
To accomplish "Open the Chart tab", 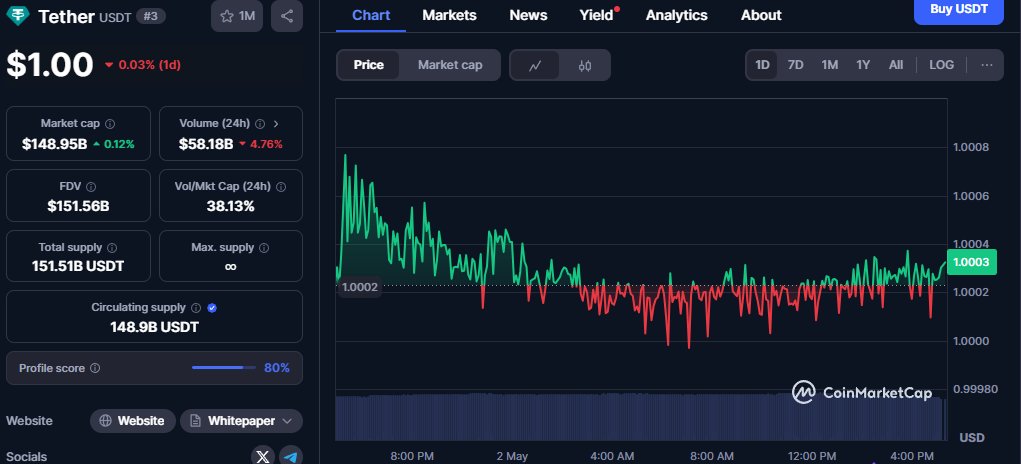I will (x=371, y=15).
